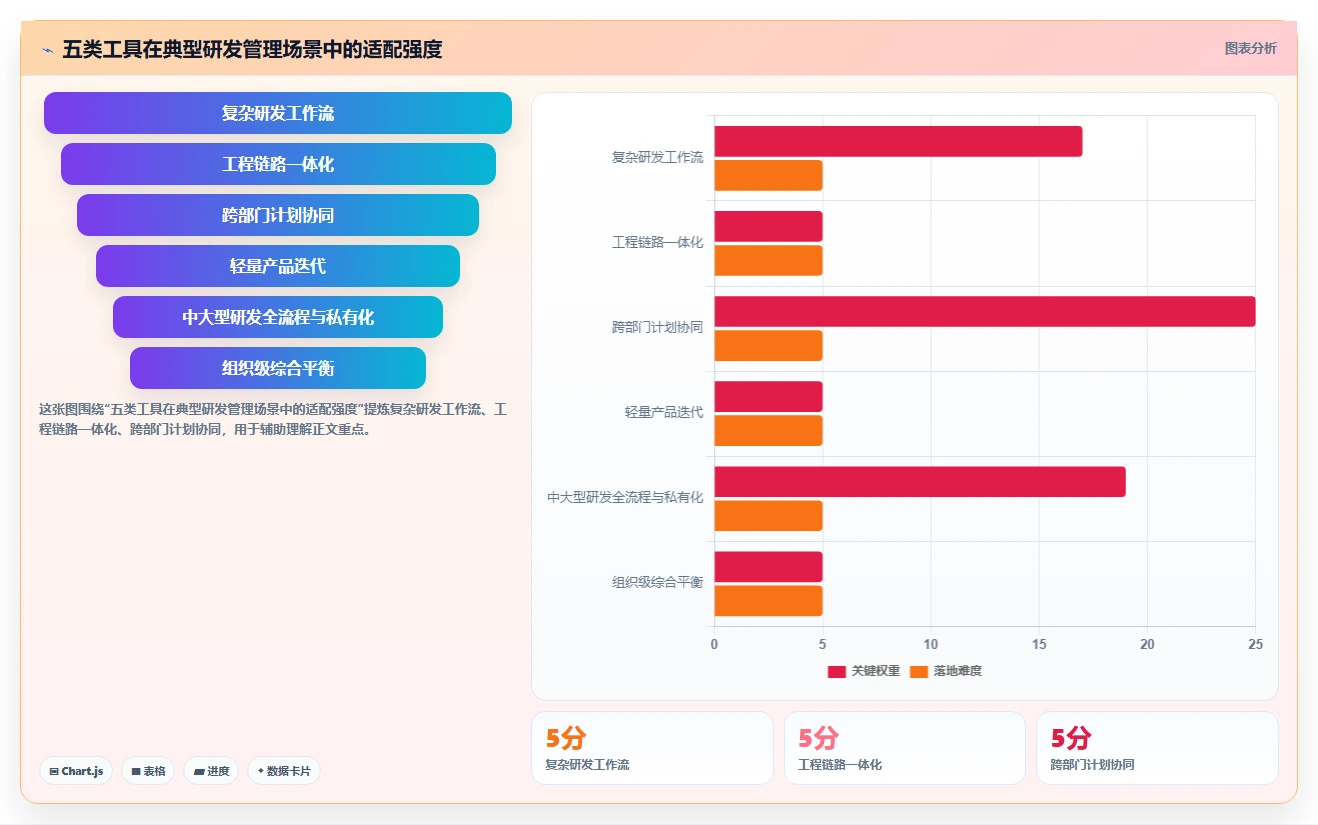The image size is (1318, 825).
Task: Click the 数据卡片 tag chip
Action: [x=284, y=771]
